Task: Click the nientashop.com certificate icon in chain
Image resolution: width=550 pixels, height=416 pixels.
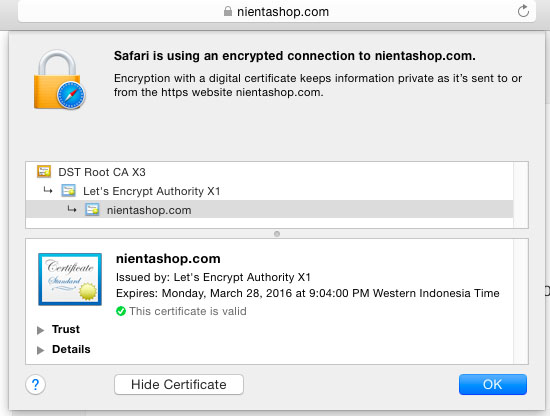Action: [x=92, y=209]
